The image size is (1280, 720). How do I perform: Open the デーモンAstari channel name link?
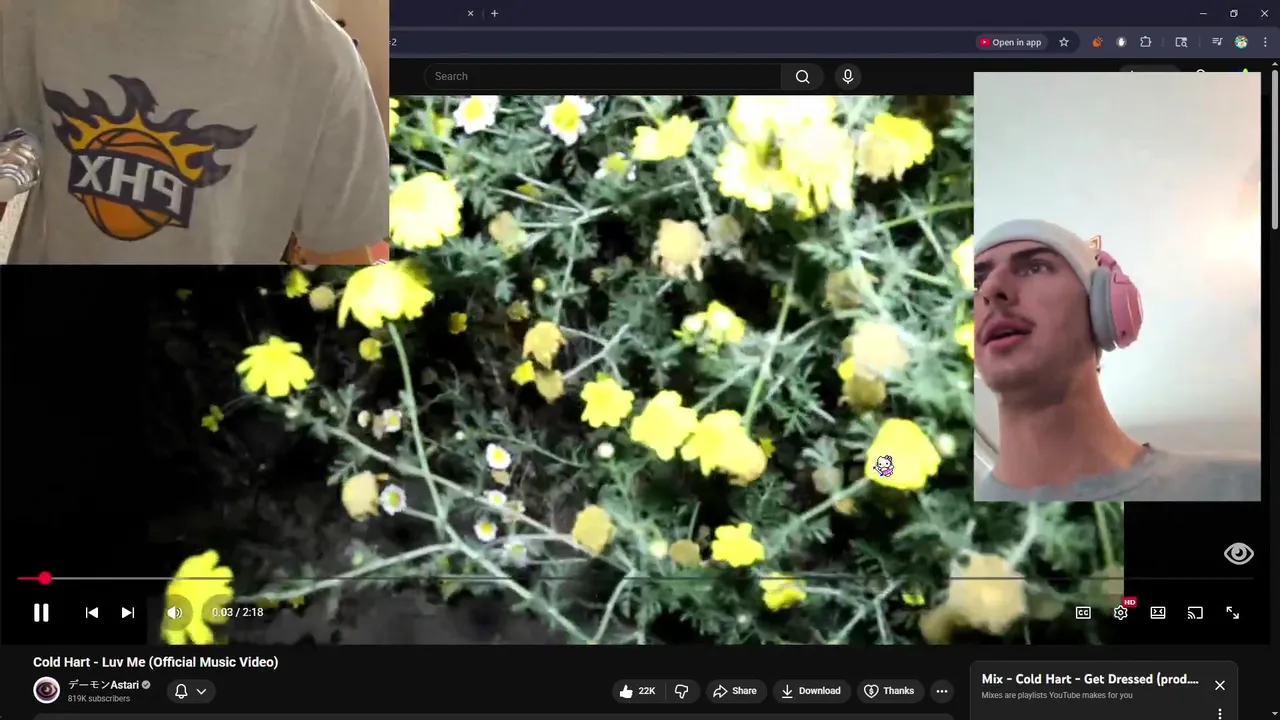pos(103,685)
